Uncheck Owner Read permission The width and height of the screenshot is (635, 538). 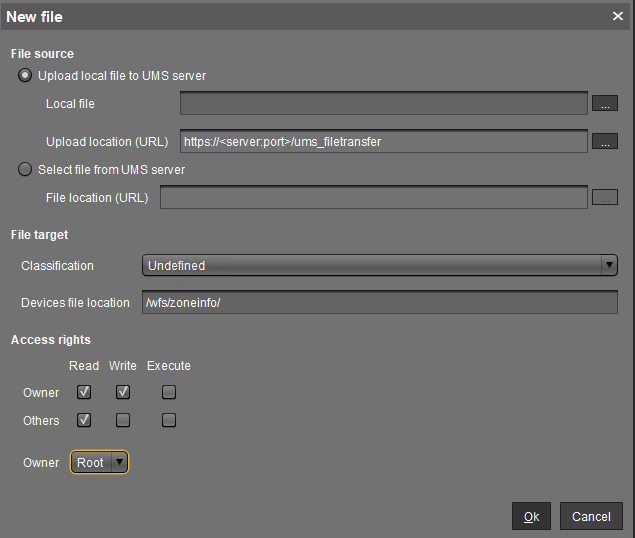(84, 392)
